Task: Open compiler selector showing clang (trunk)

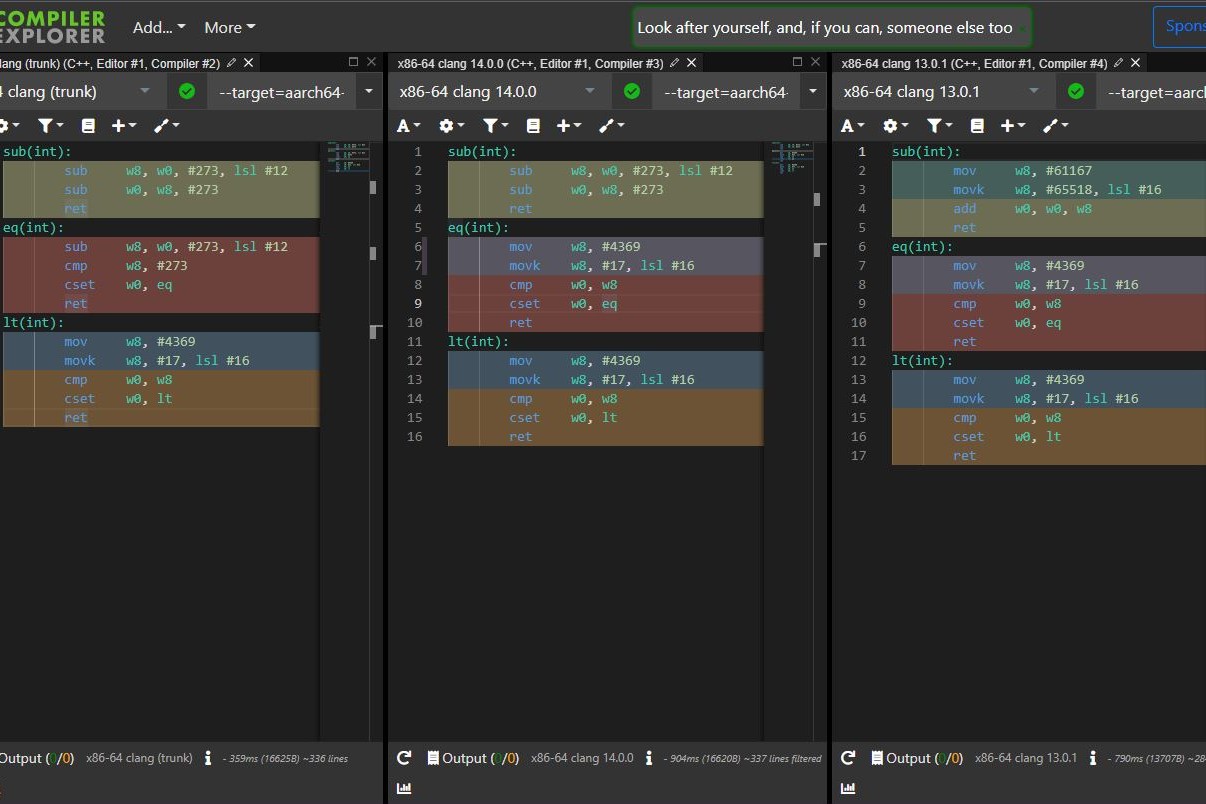Action: pos(83,91)
